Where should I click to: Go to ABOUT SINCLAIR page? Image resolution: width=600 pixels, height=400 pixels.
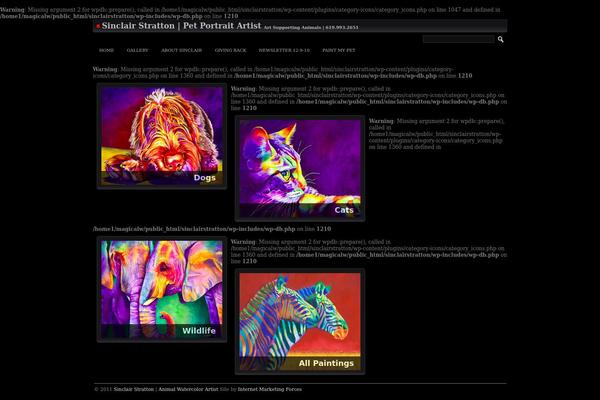point(181,50)
